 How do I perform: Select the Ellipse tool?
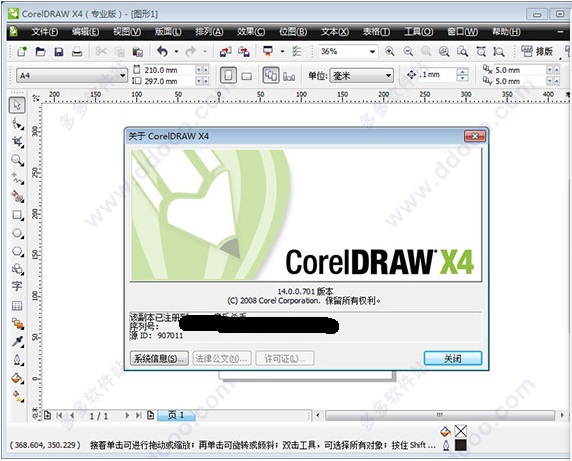tap(17, 233)
